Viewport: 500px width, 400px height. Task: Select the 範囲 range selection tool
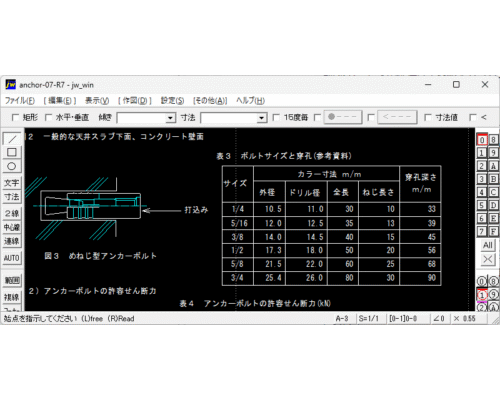pos(12,280)
